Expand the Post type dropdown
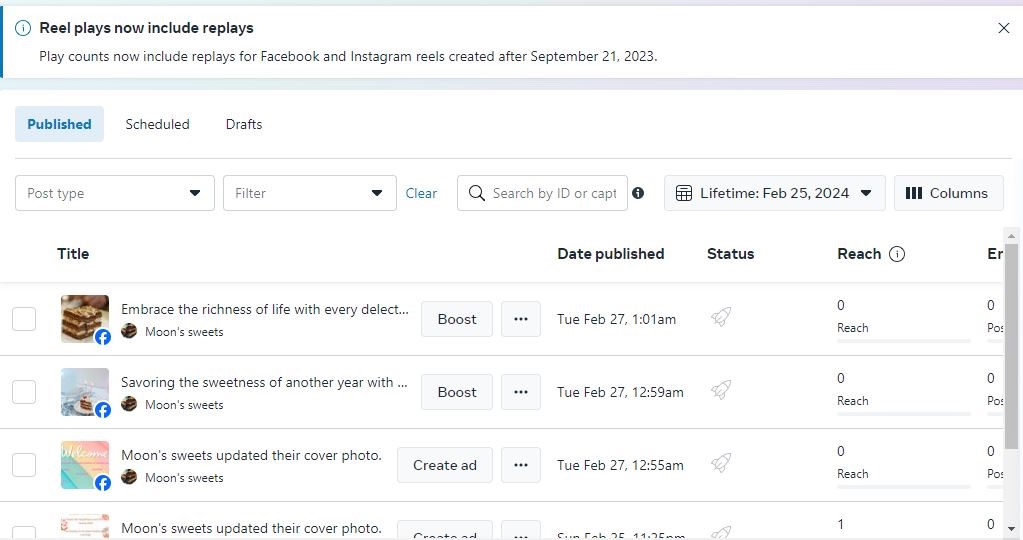 pos(114,193)
